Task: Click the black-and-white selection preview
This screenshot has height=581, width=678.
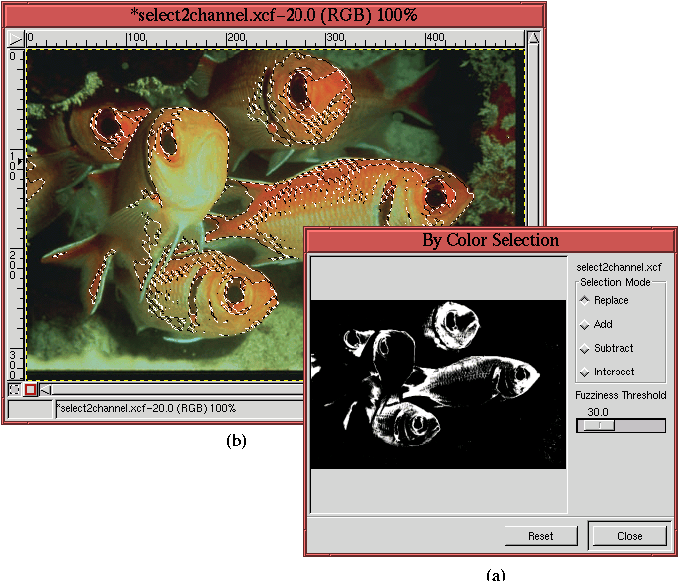Action: point(438,384)
